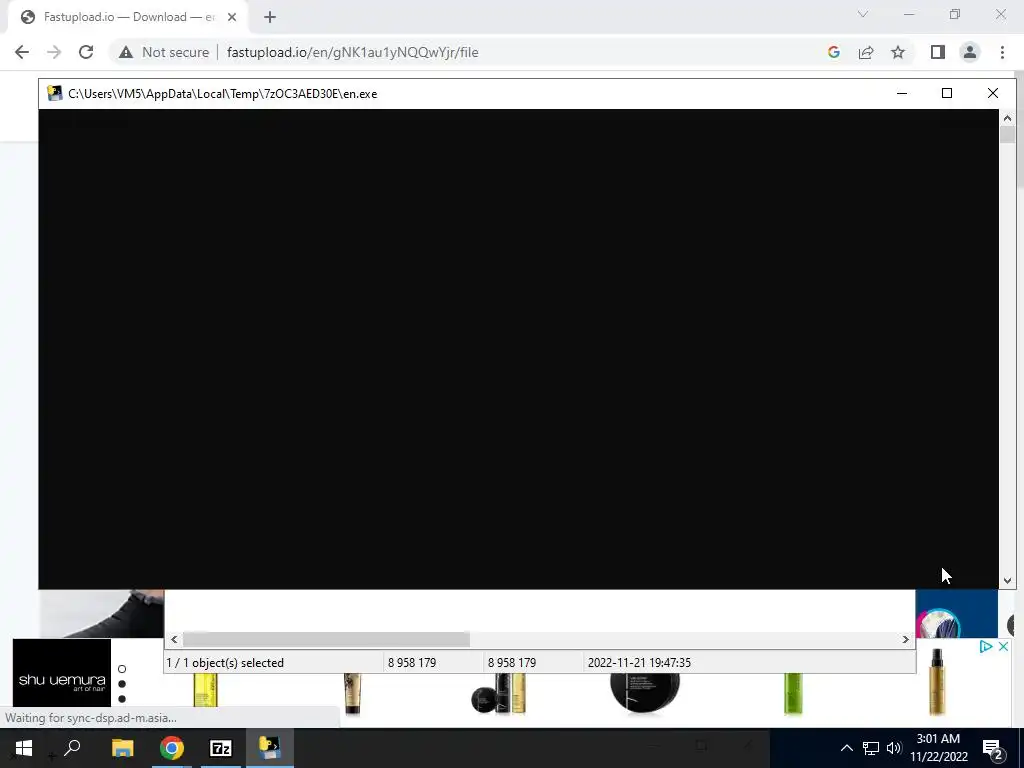The height and width of the screenshot is (768, 1024).
Task: Click the 7-Zip horizontal scrollbar thumb
Action: 326,639
